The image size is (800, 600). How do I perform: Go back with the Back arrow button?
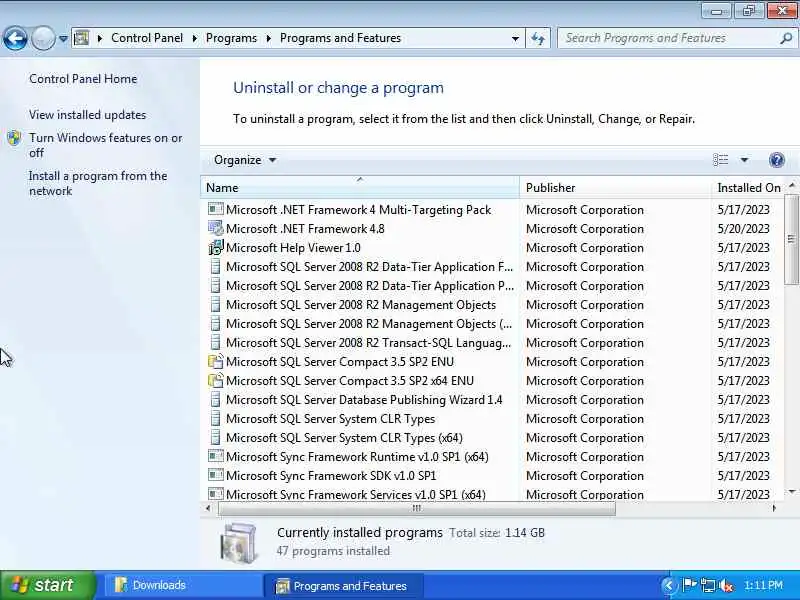pos(15,38)
